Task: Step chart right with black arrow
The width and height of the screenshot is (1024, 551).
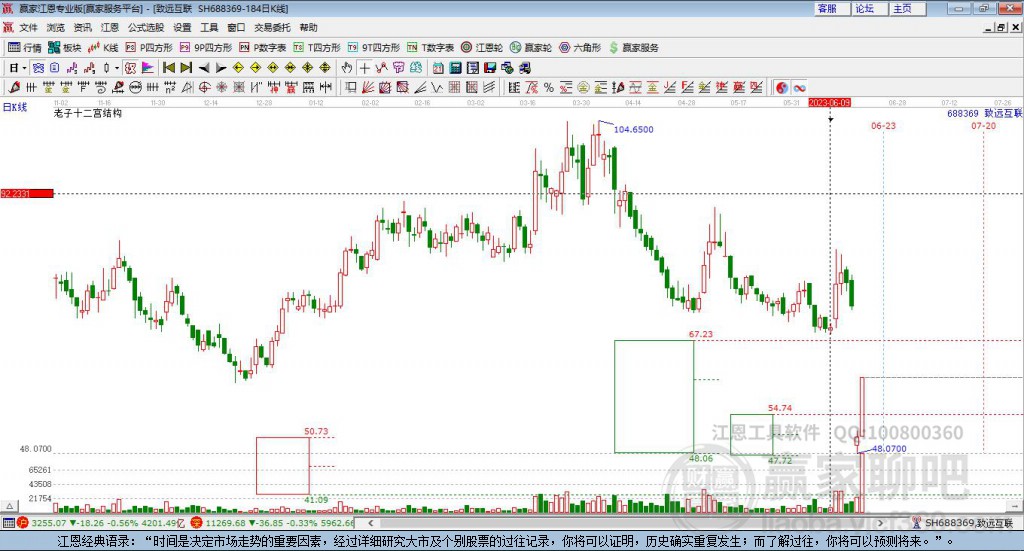Action: (x=221, y=68)
